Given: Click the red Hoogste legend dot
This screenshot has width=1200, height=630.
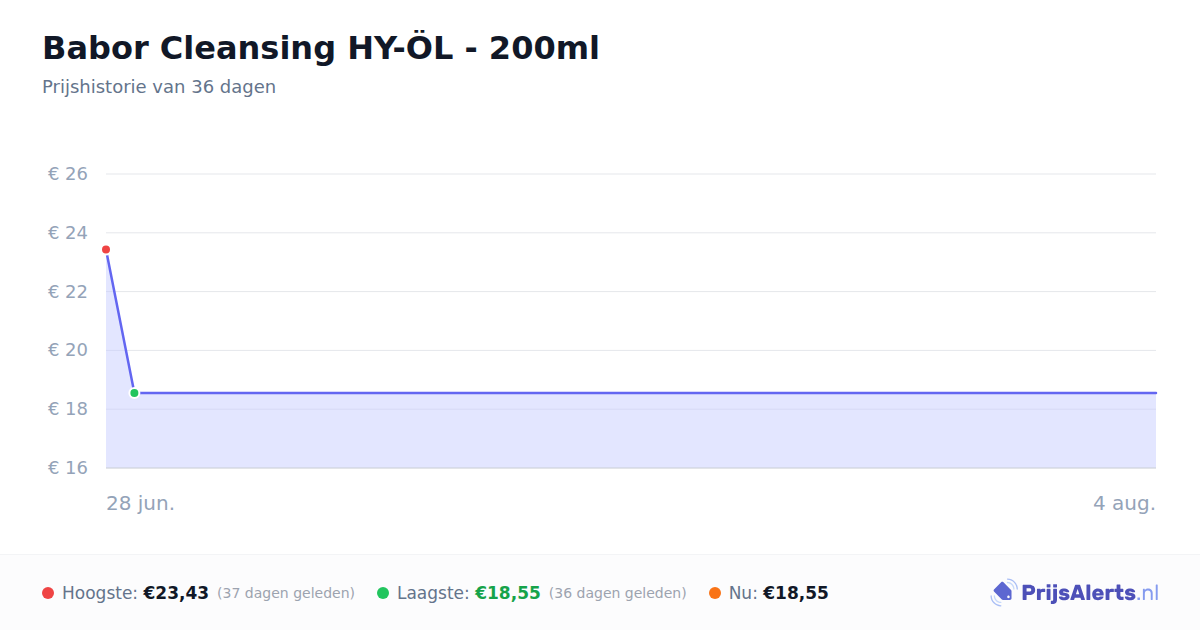Looking at the screenshot, I should point(48,593).
